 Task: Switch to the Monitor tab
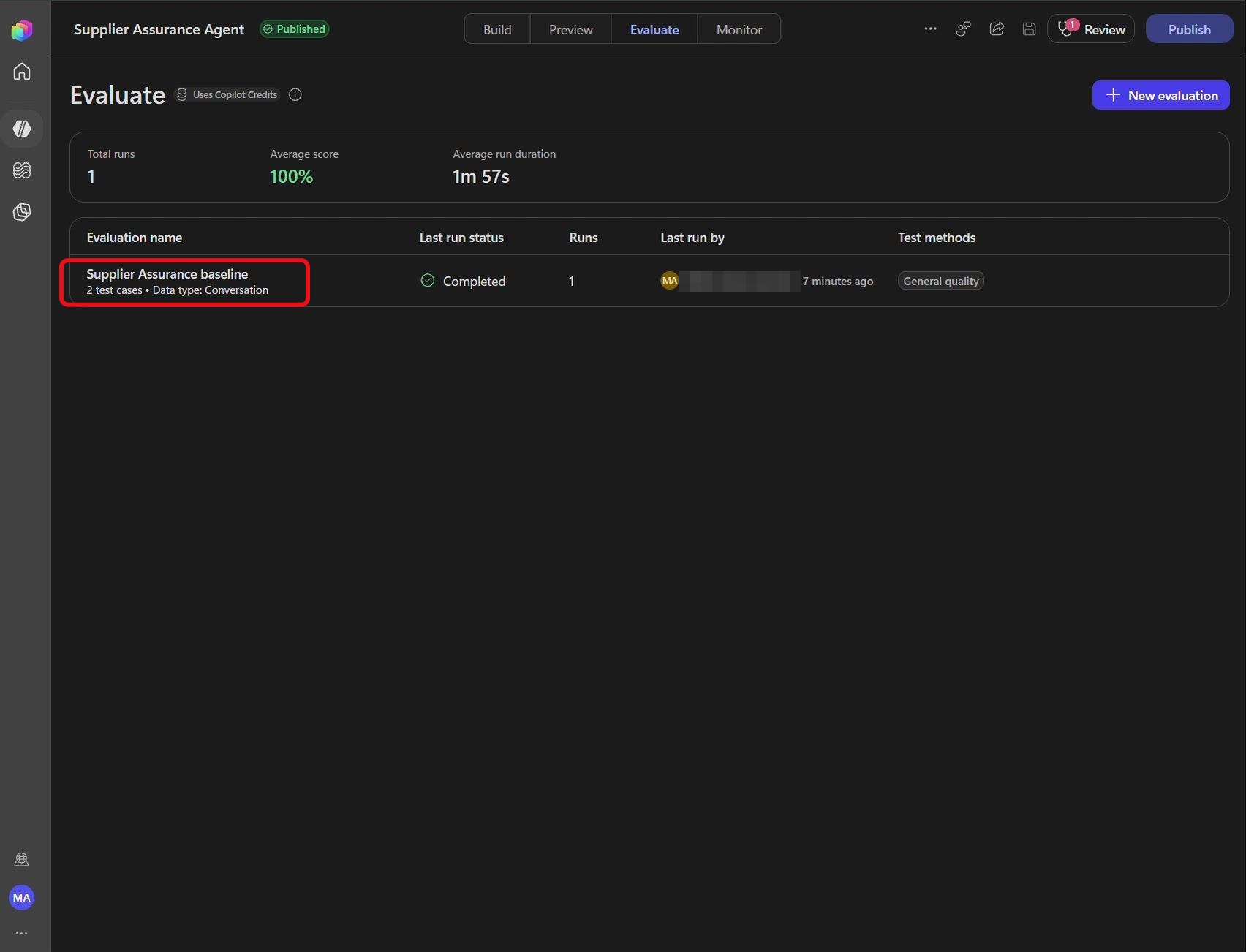739,29
